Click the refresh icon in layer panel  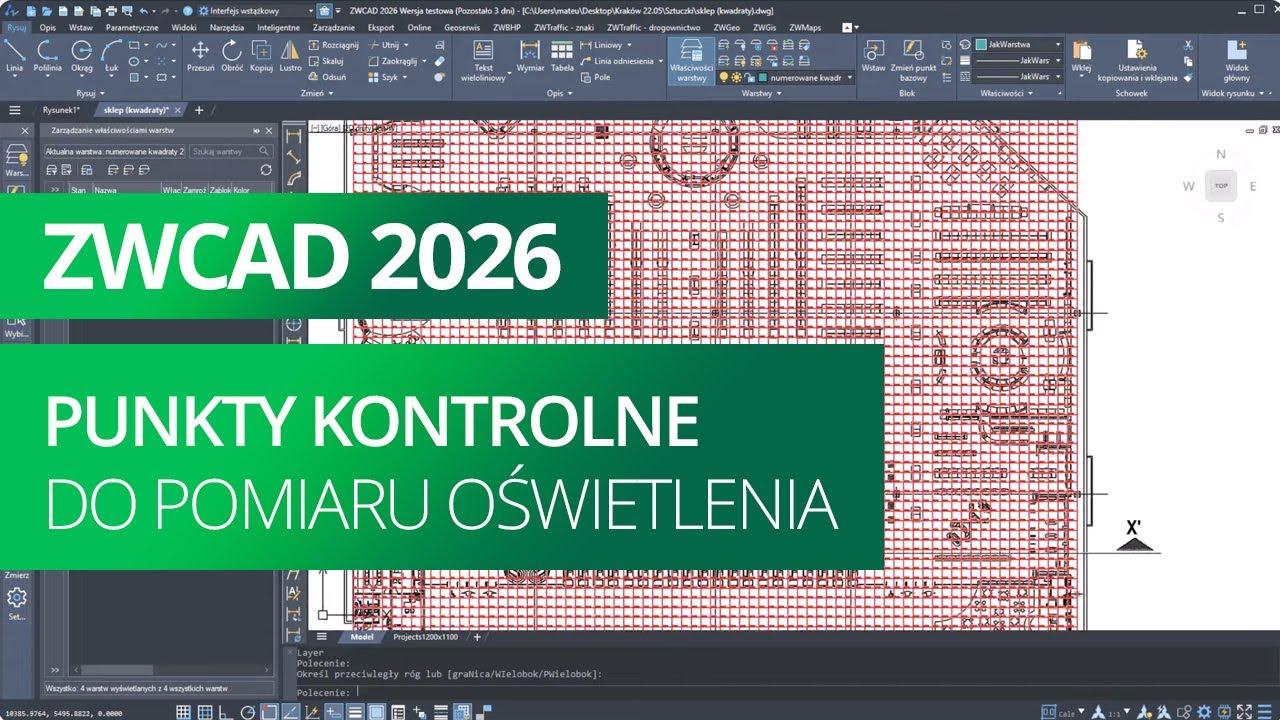pyautogui.click(x=265, y=170)
